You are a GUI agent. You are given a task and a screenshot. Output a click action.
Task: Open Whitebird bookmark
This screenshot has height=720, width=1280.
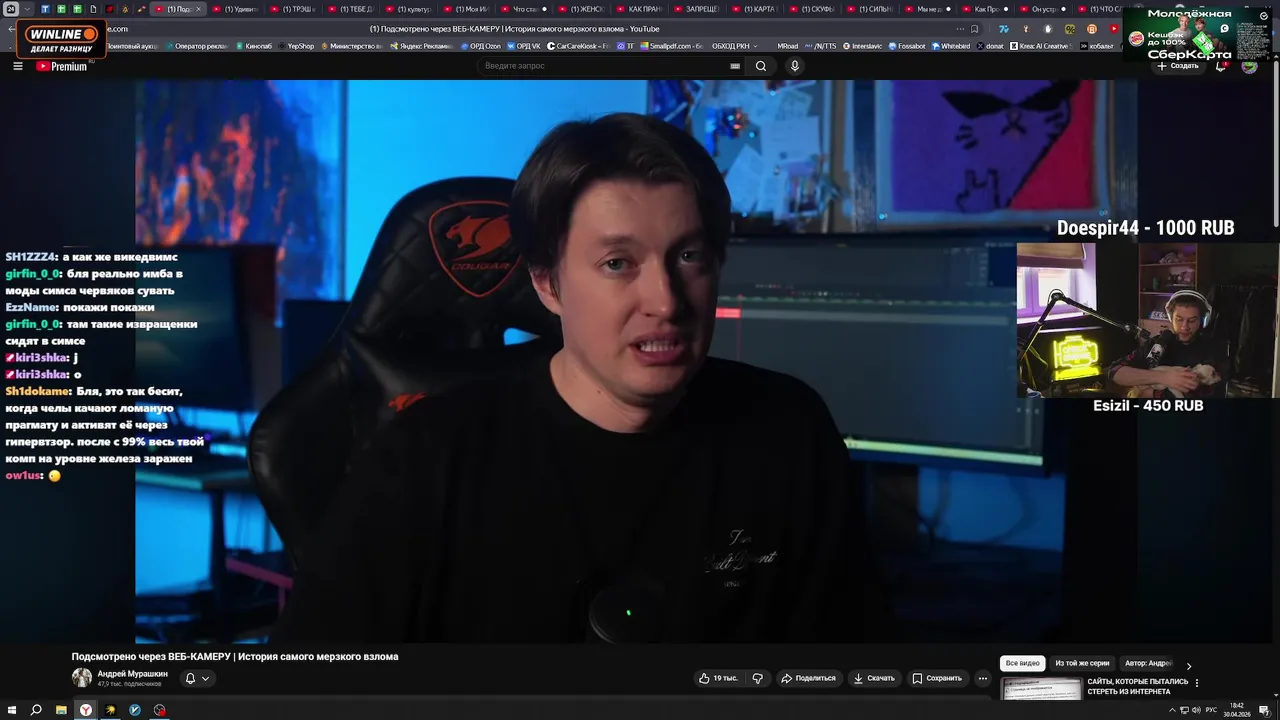coord(950,46)
